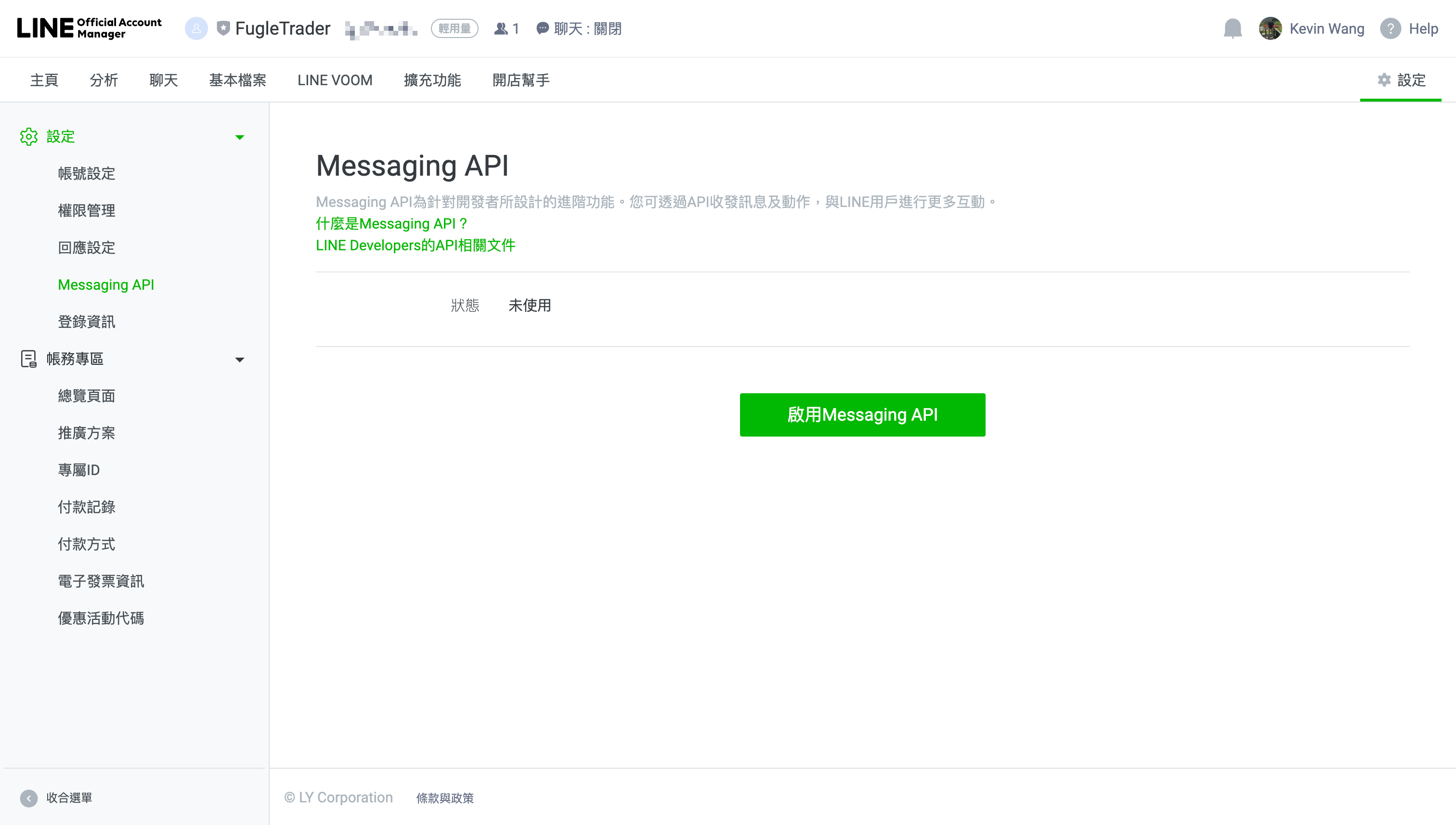The height and width of the screenshot is (825, 1456).
Task: Click the friends count icon showing 1
Action: tap(501, 28)
